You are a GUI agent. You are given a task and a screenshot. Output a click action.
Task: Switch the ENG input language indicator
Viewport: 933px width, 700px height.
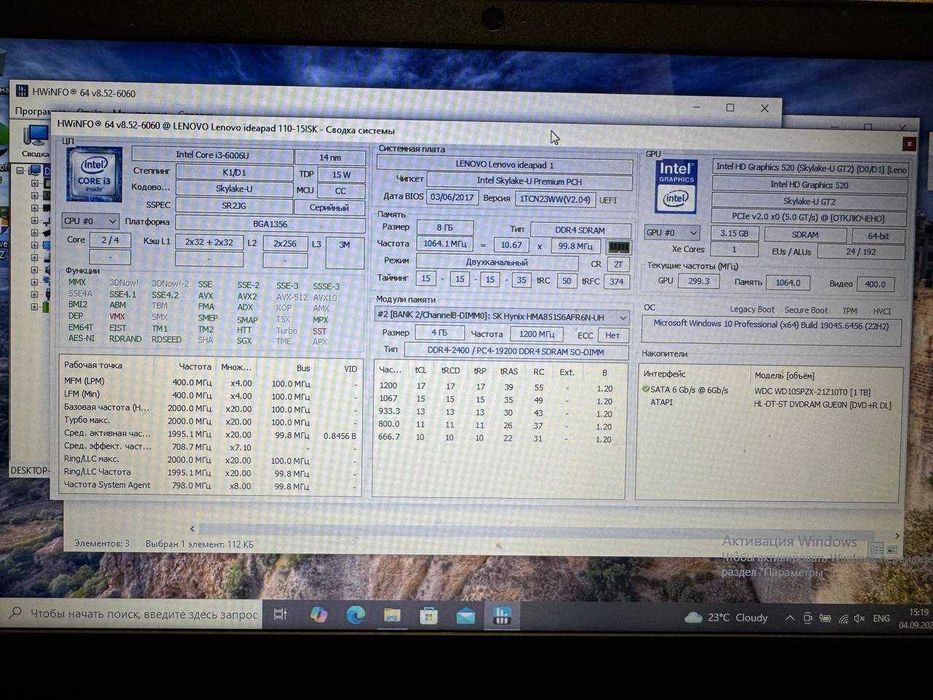(x=881, y=619)
